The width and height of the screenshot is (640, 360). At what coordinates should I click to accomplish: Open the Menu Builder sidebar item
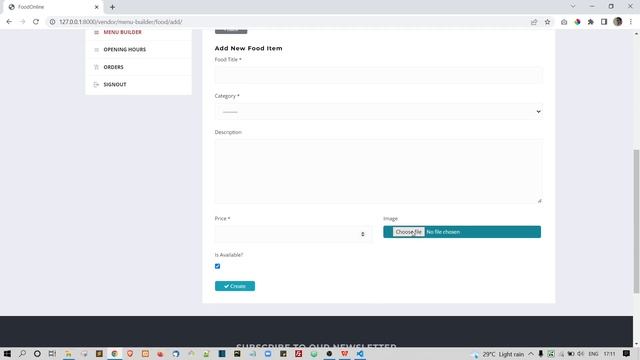122,32
